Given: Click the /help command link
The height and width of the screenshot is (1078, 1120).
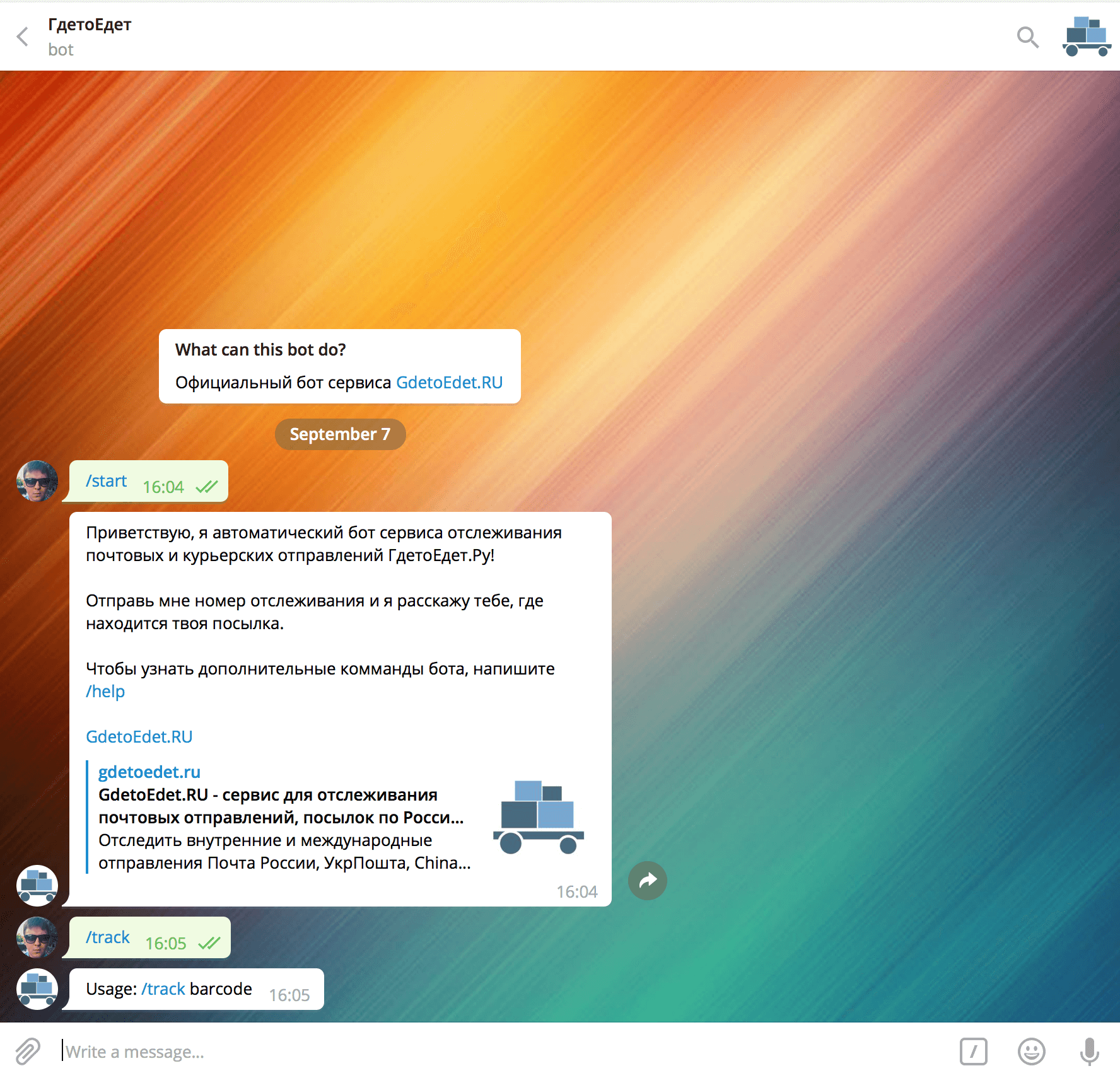Looking at the screenshot, I should 105,692.
